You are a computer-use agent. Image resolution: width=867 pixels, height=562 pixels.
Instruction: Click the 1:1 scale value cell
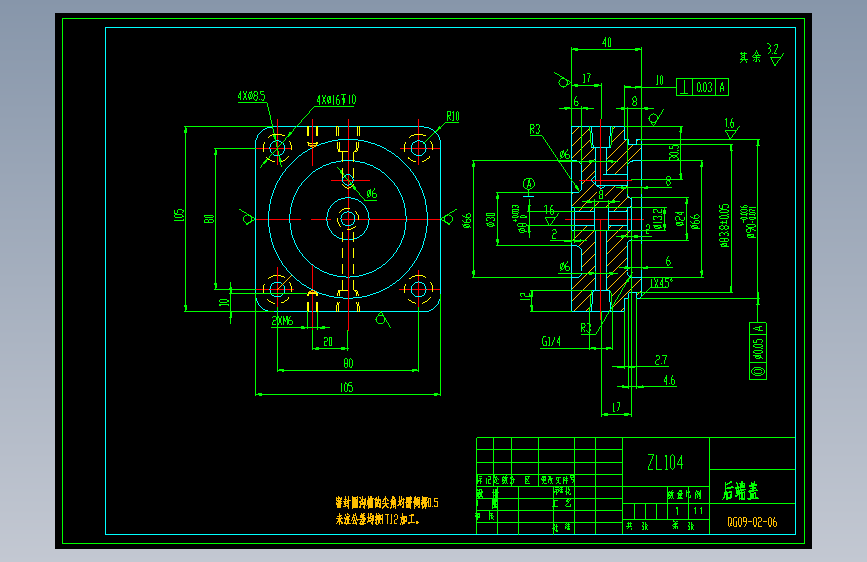pos(698,511)
